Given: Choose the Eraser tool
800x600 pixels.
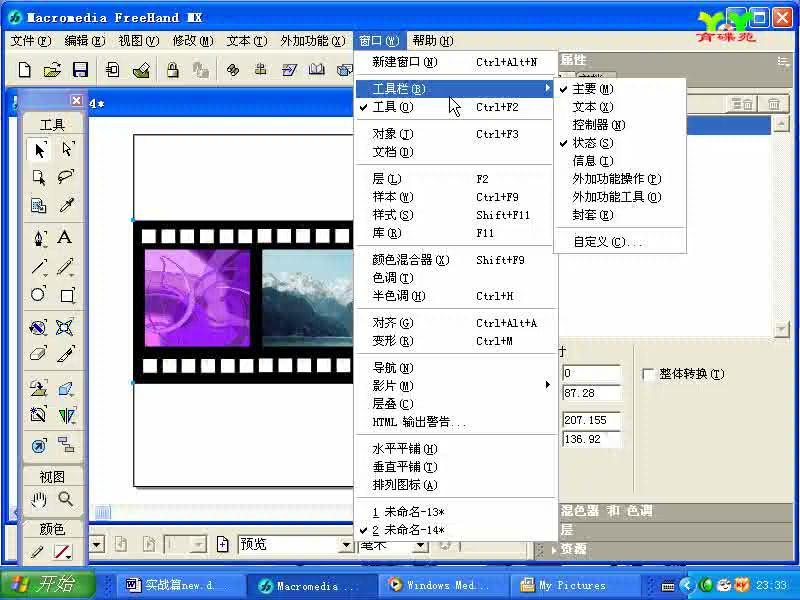Looking at the screenshot, I should [39, 354].
